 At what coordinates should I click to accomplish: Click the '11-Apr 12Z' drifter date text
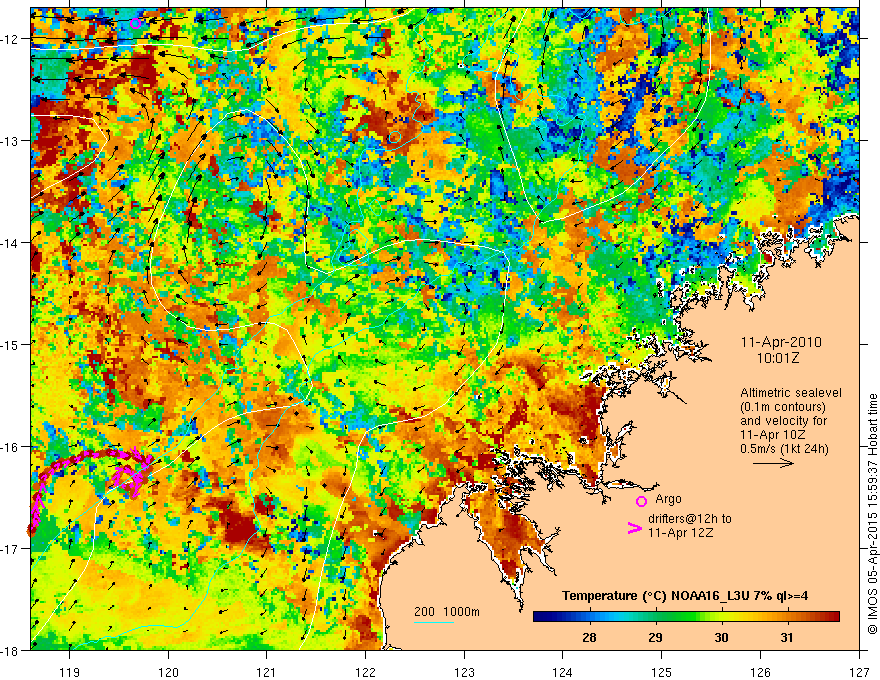click(x=680, y=532)
